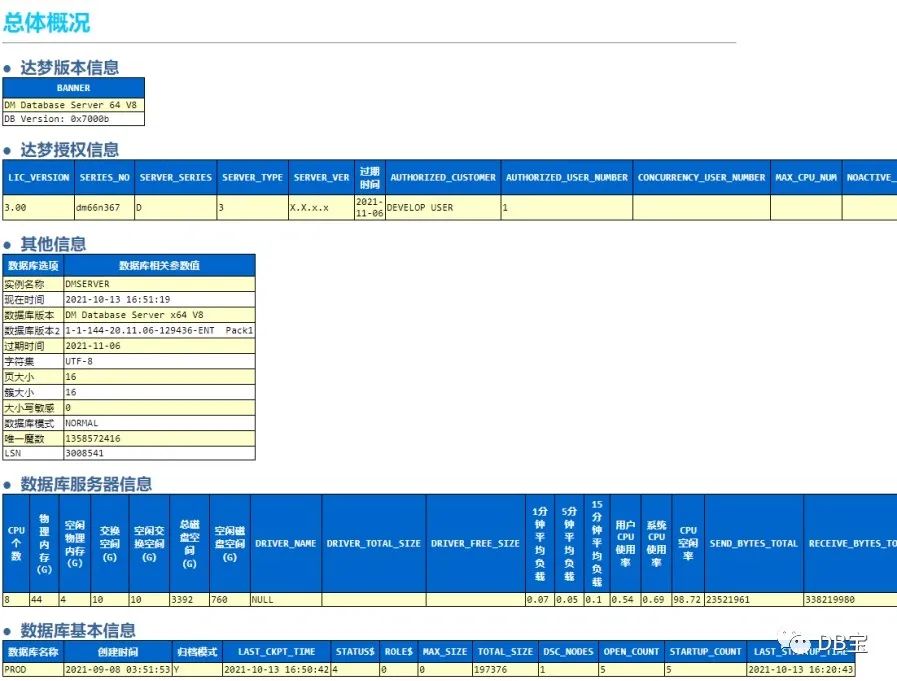The width and height of the screenshot is (897, 681).
Task: Select the 数据库基本信息 section heading
Action: click(x=78, y=631)
